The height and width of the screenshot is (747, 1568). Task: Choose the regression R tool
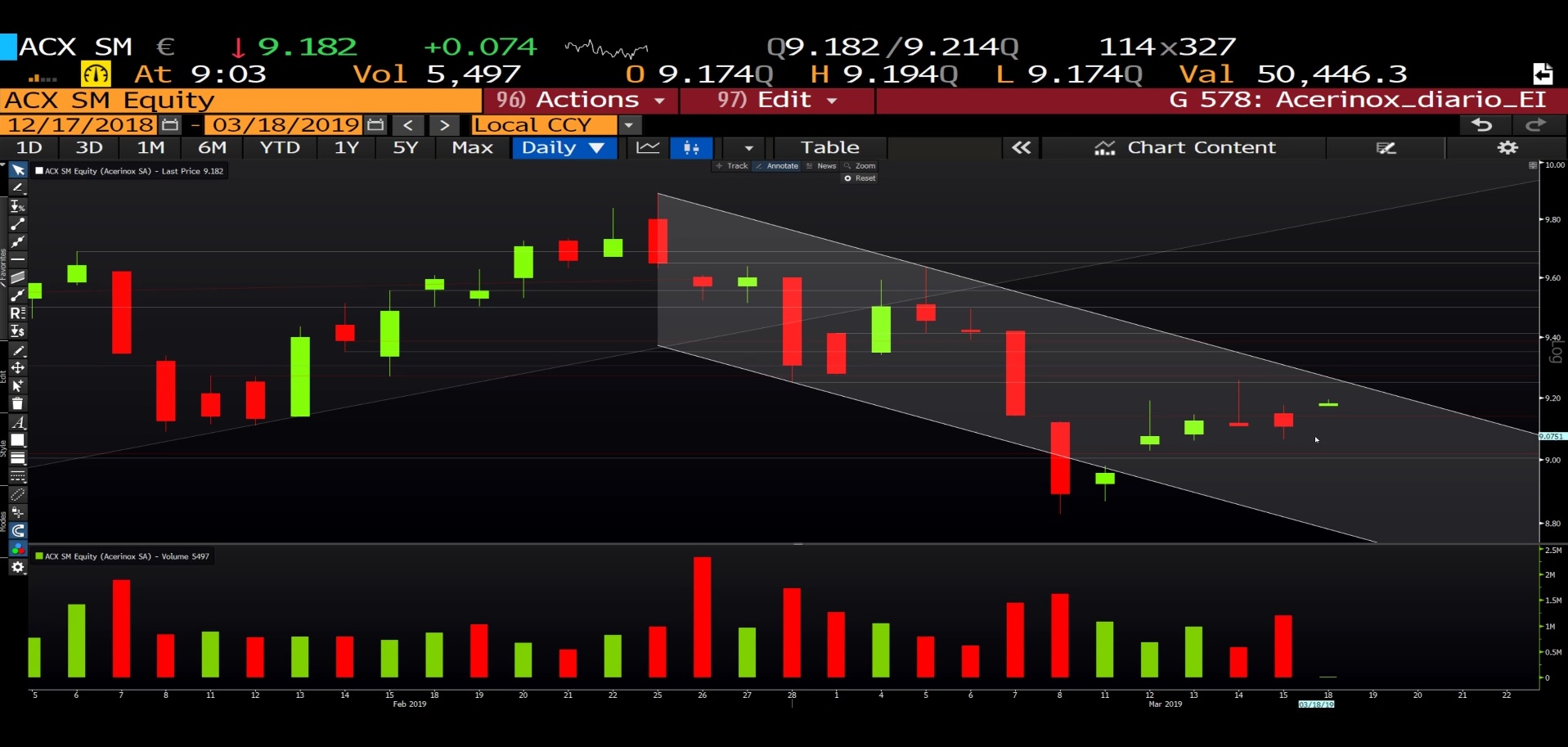coord(17,313)
